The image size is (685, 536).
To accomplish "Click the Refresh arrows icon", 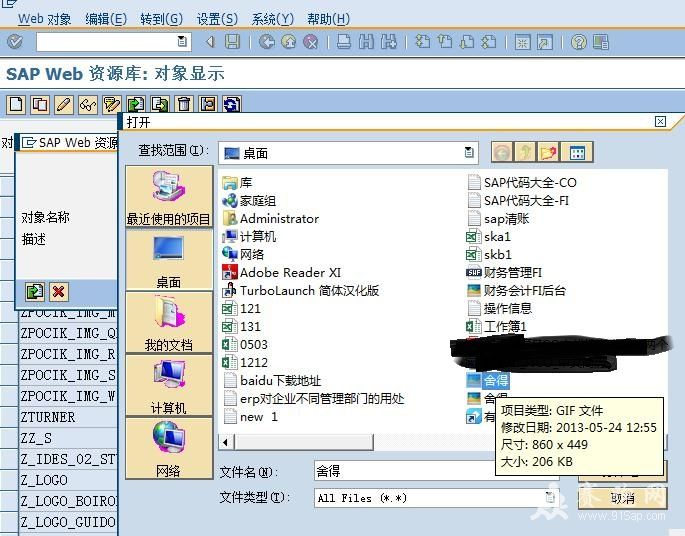I will [x=232, y=104].
